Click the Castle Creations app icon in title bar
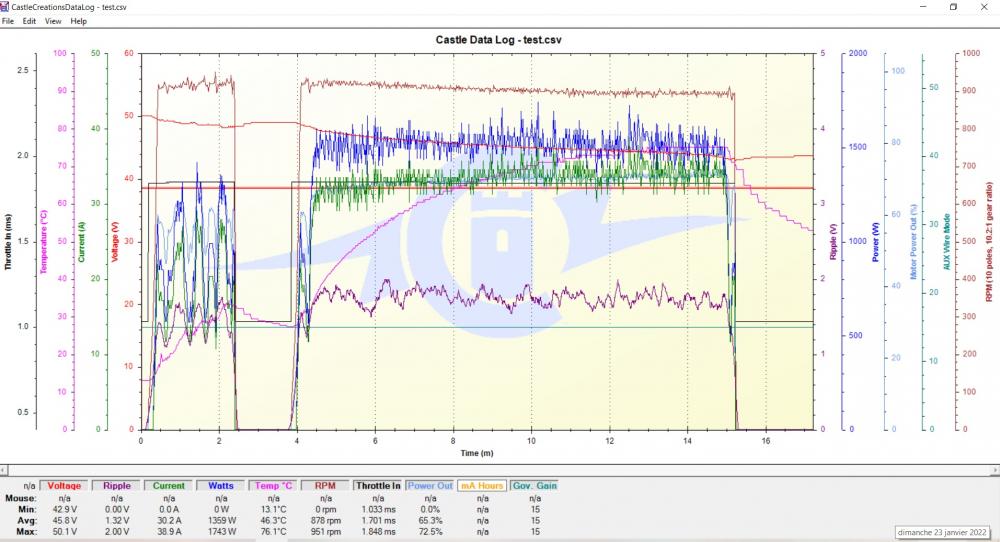The width and height of the screenshot is (1000, 542). pos(5,7)
